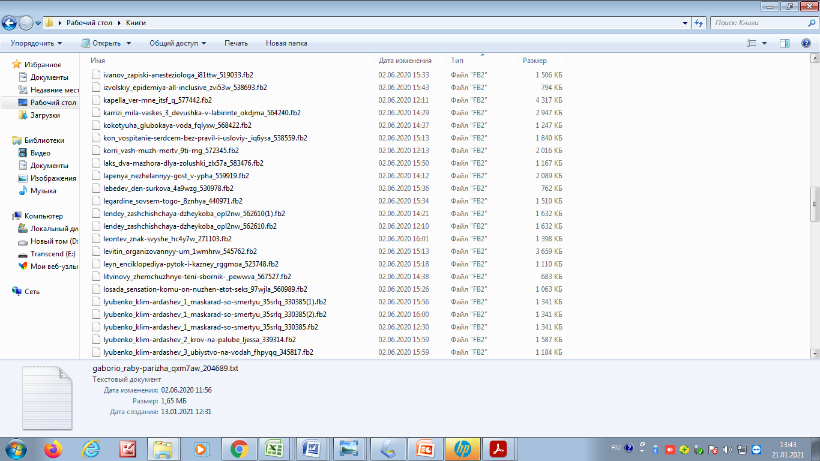Launch Firefox from the taskbar
The width and height of the screenshot is (820, 461).
click(54, 448)
